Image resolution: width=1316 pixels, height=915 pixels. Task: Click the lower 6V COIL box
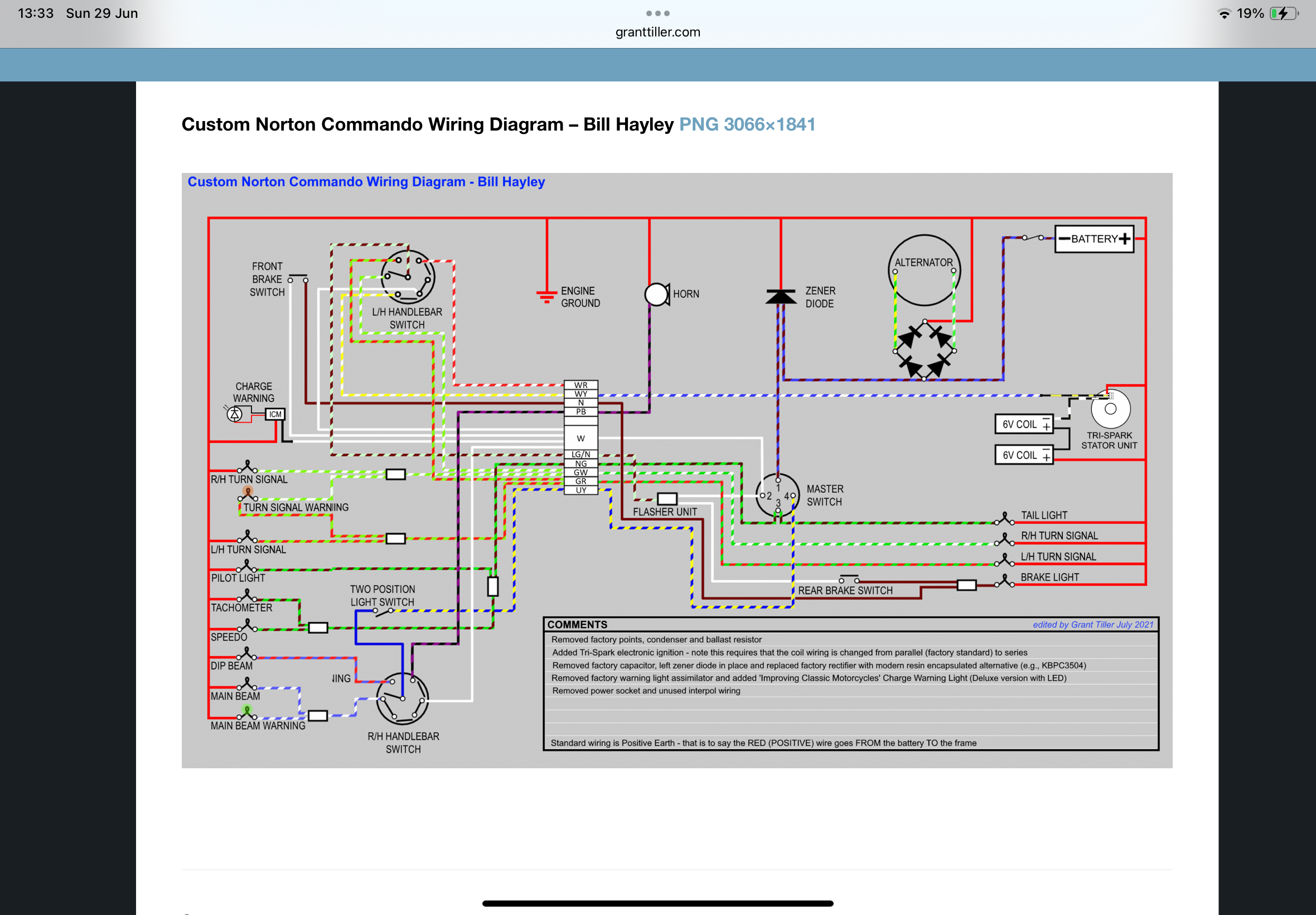(x=1024, y=455)
